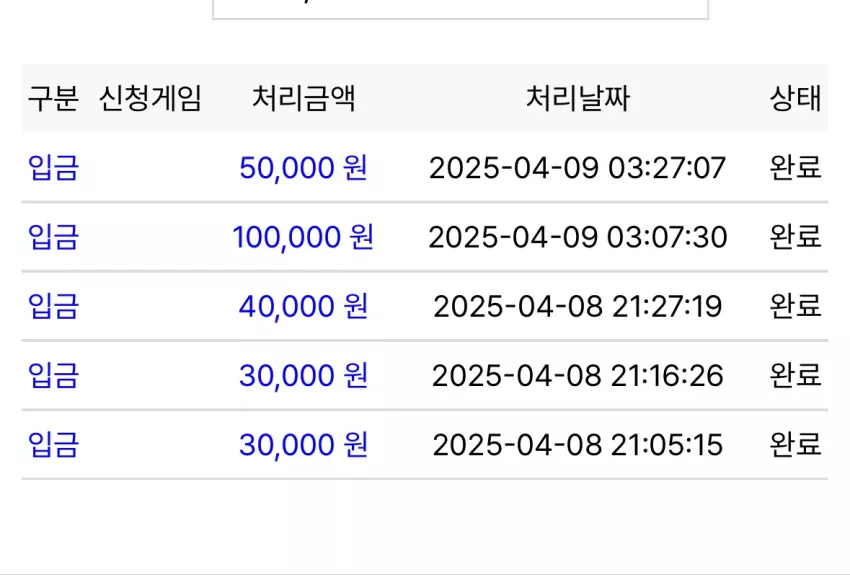850x575 pixels.
Task: Click the 구분 column header
Action: (x=53, y=99)
